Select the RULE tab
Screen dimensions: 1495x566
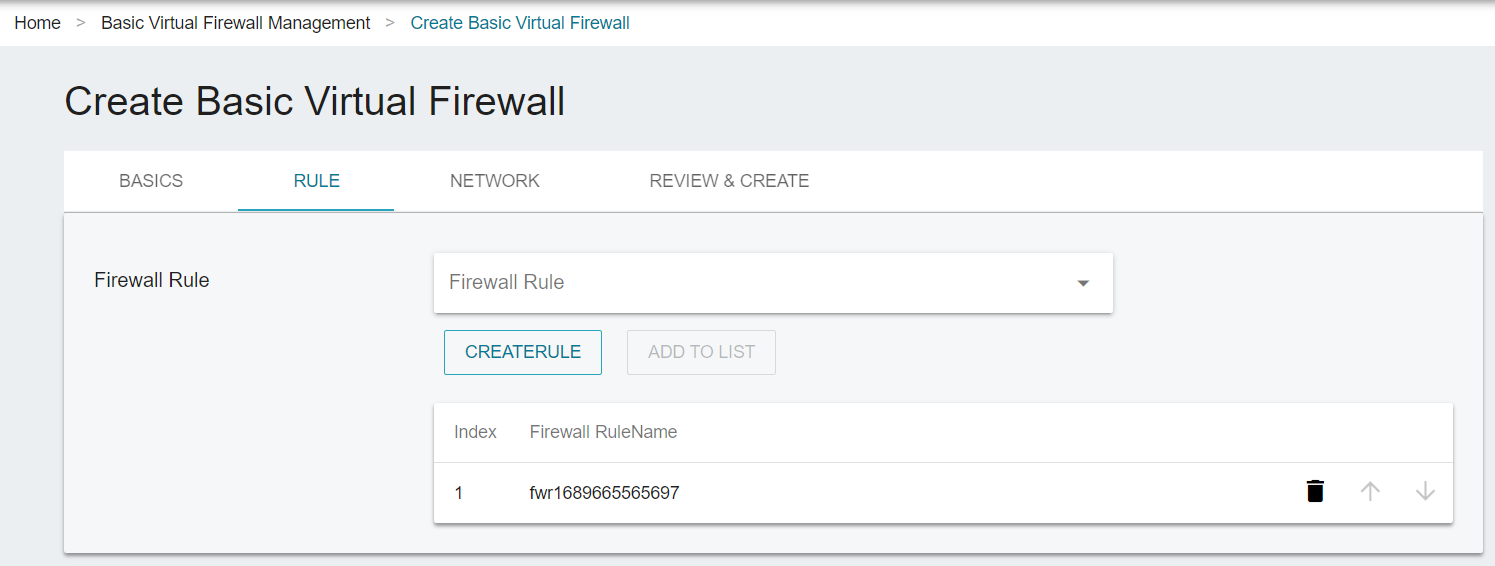coord(316,181)
